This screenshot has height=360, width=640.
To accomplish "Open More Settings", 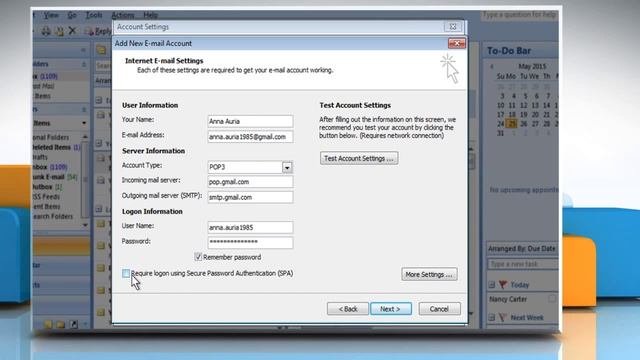I will point(429,274).
